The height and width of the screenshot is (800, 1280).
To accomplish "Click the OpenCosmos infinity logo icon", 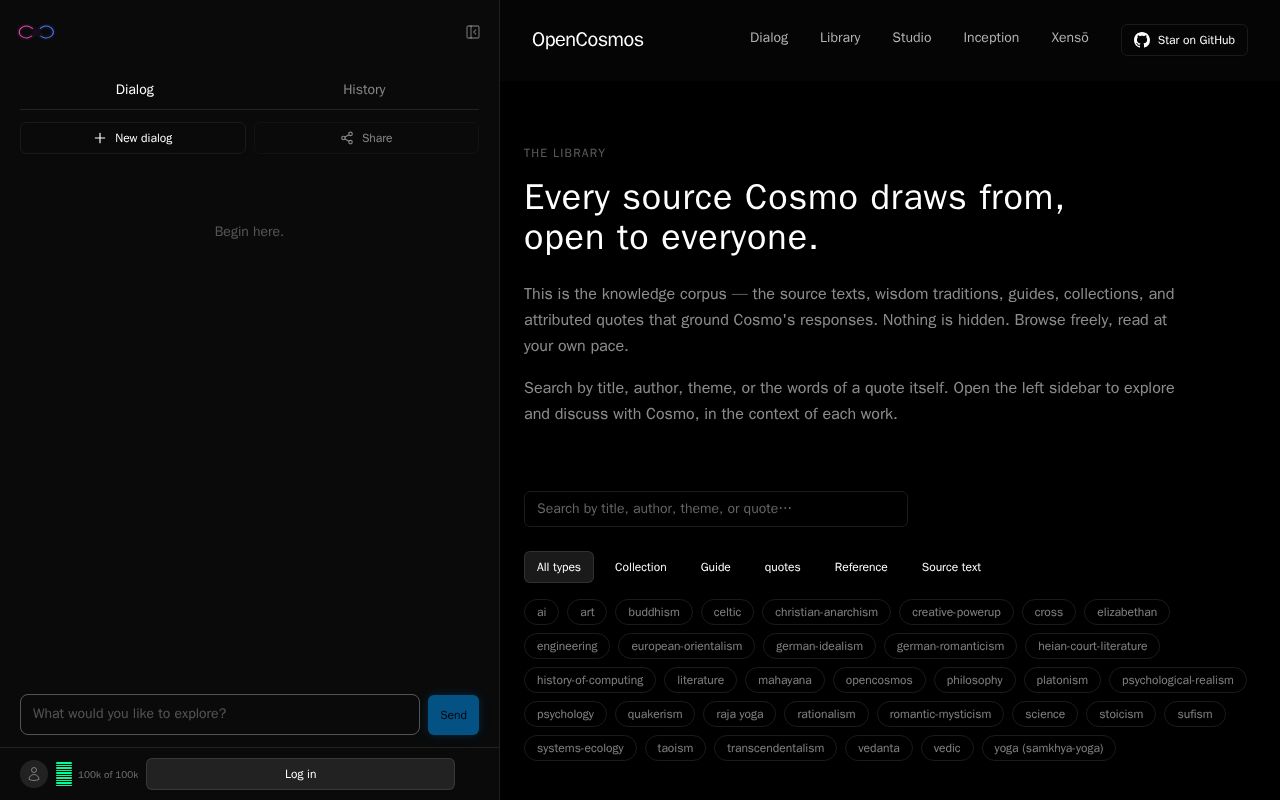I will (x=36, y=32).
